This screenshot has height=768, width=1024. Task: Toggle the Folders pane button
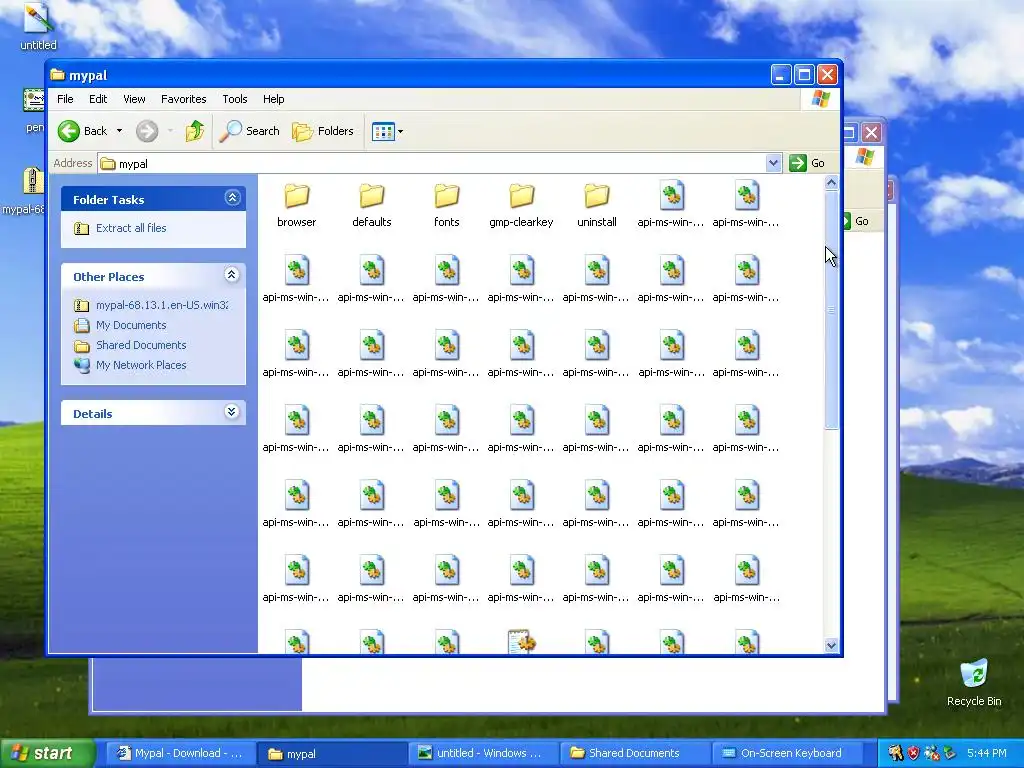(323, 131)
